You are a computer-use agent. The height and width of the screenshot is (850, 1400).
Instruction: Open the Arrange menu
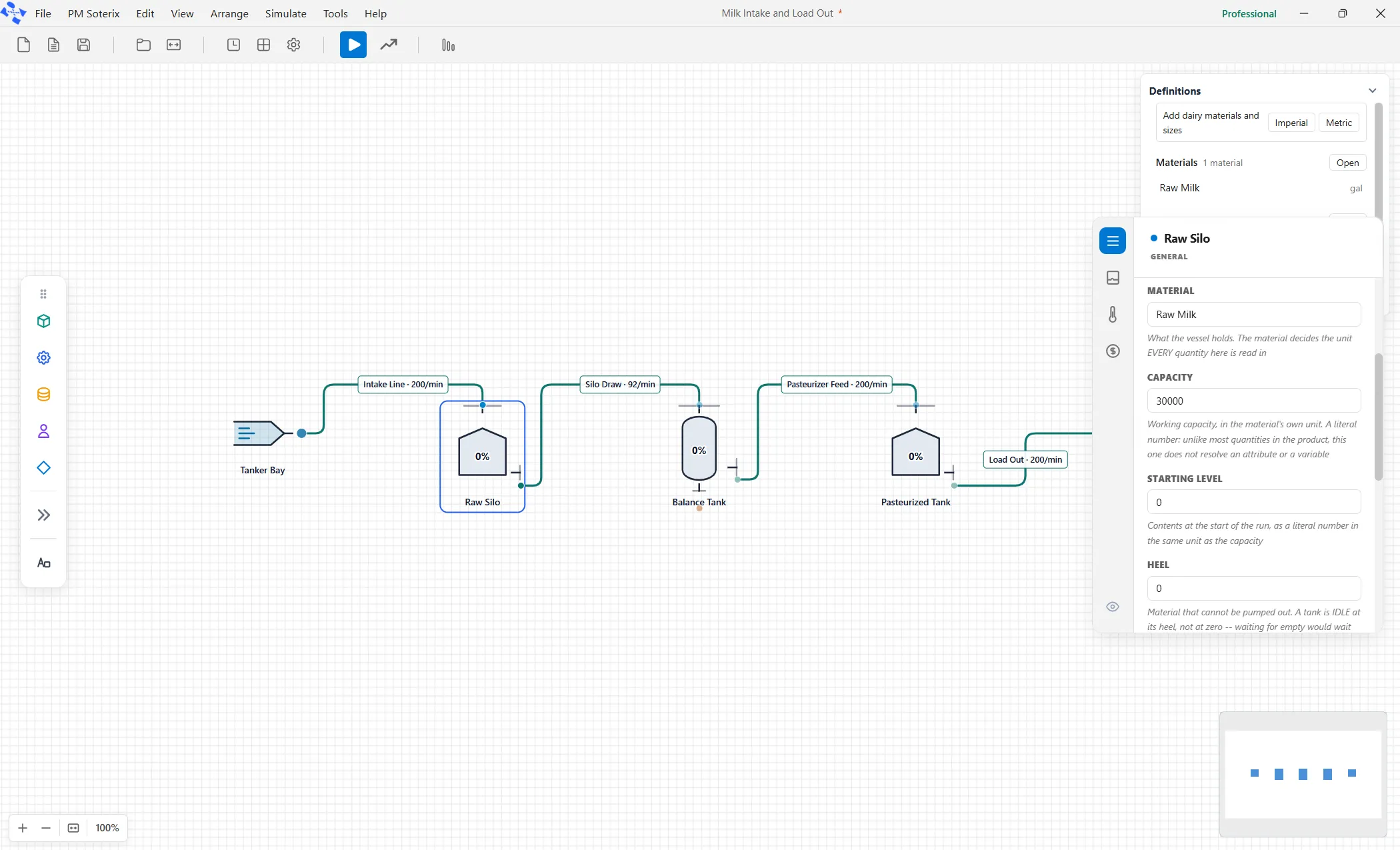[229, 13]
